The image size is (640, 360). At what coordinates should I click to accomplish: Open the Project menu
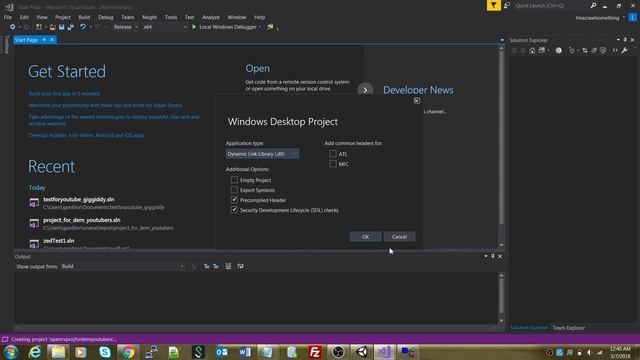coord(62,17)
